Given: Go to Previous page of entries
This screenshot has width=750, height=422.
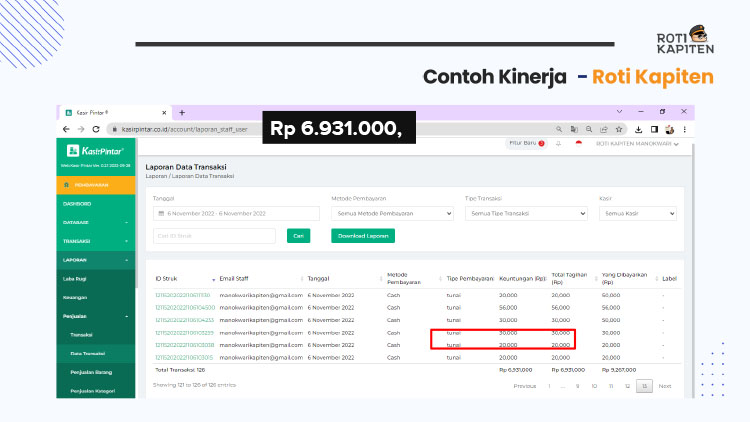Looking at the screenshot, I should pyautogui.click(x=525, y=386).
